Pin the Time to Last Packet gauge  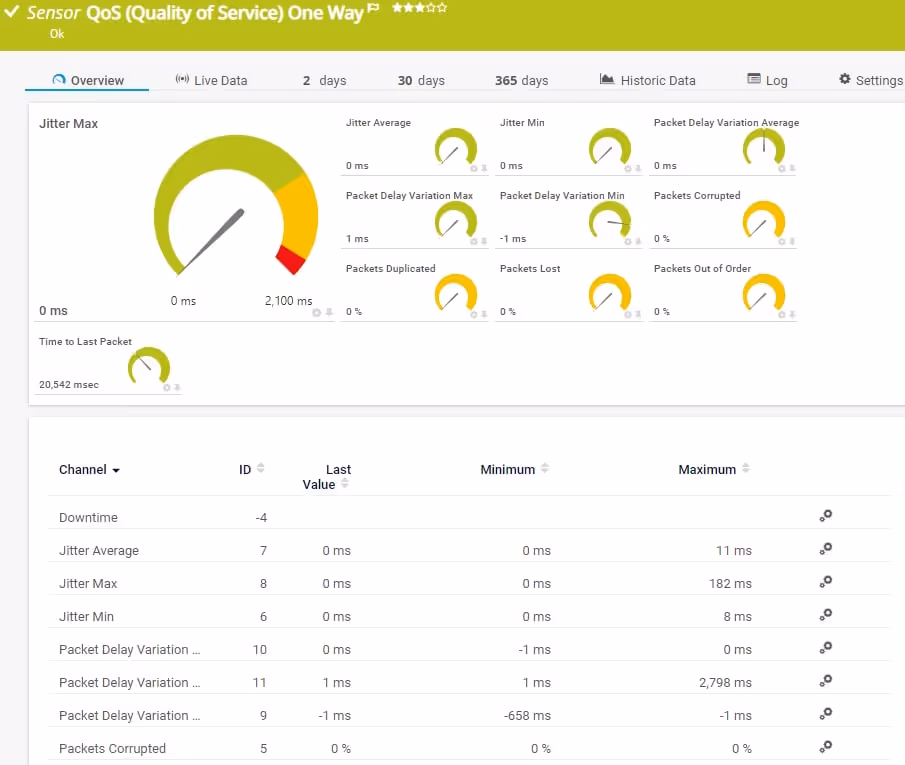click(x=177, y=387)
